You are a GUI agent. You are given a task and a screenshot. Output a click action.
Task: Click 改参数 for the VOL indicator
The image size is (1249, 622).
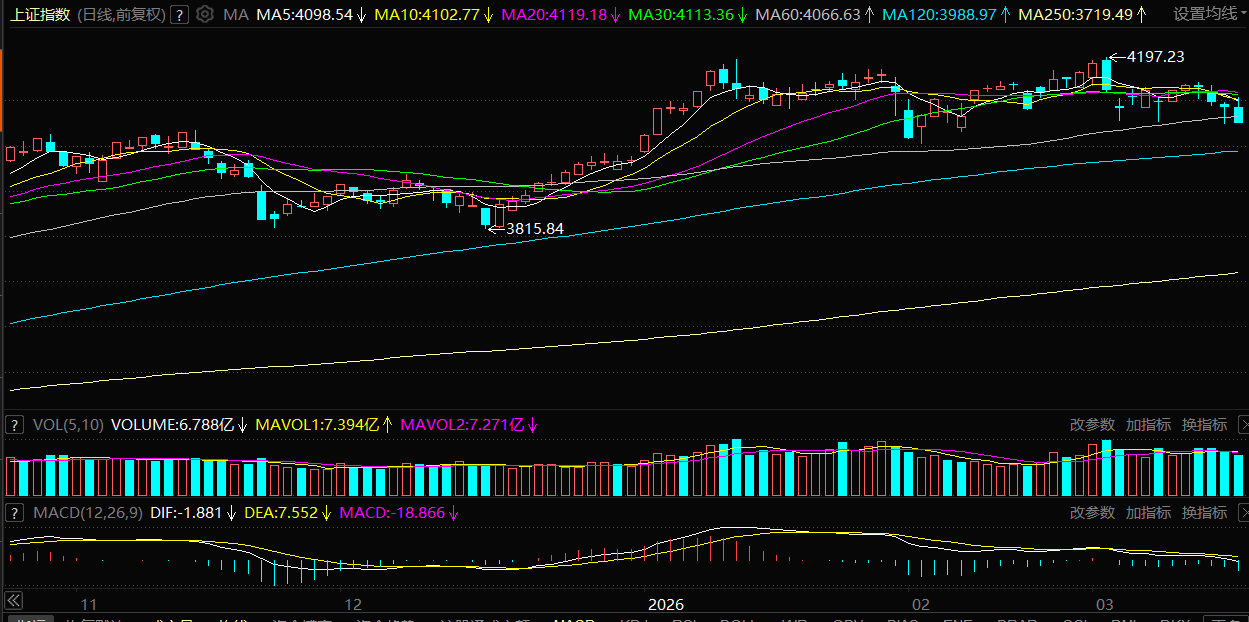(1092, 425)
